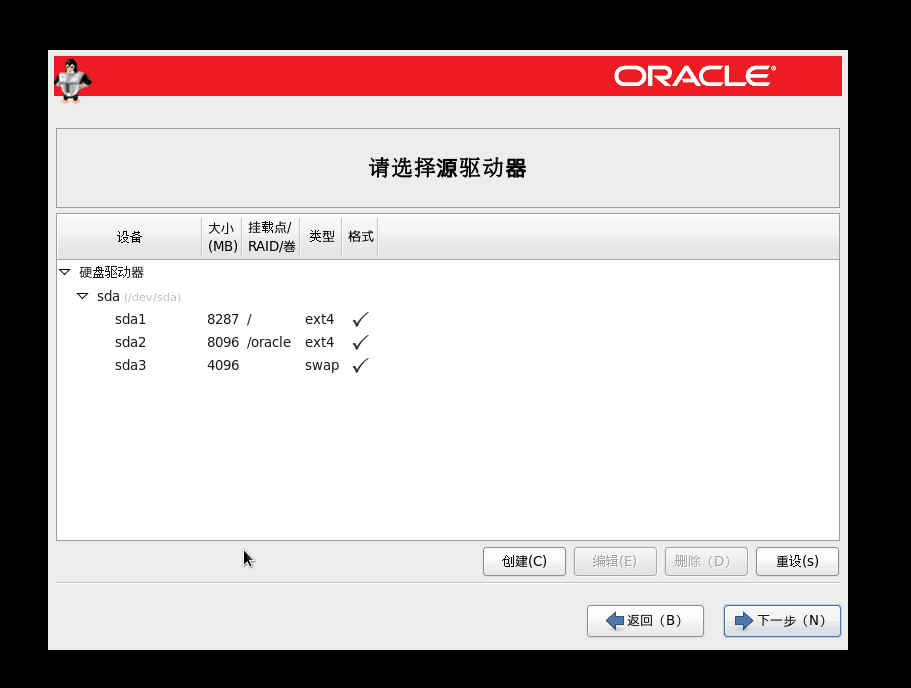Select the sda2 /oracle partition row
This screenshot has height=688, width=911.
point(130,342)
